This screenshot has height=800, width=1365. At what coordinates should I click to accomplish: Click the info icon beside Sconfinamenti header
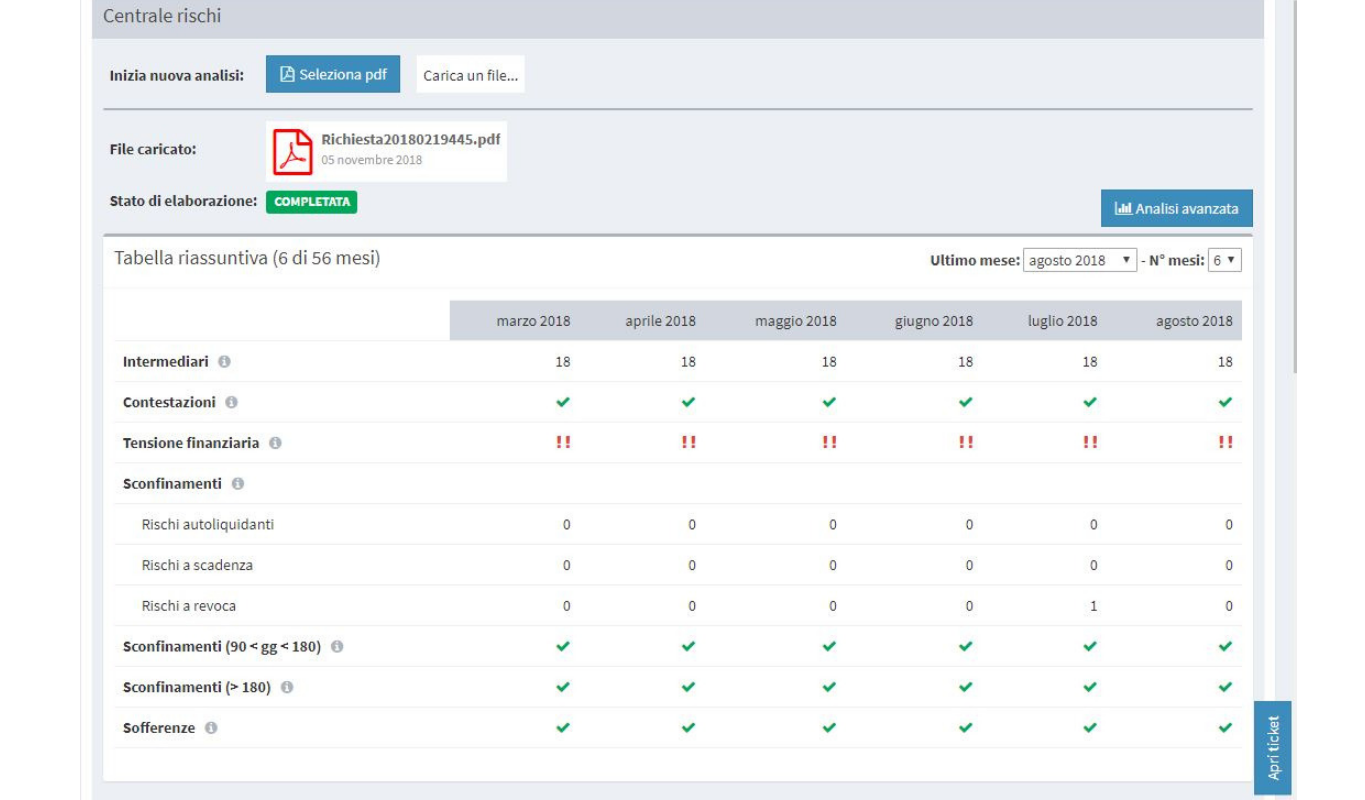[x=237, y=484]
